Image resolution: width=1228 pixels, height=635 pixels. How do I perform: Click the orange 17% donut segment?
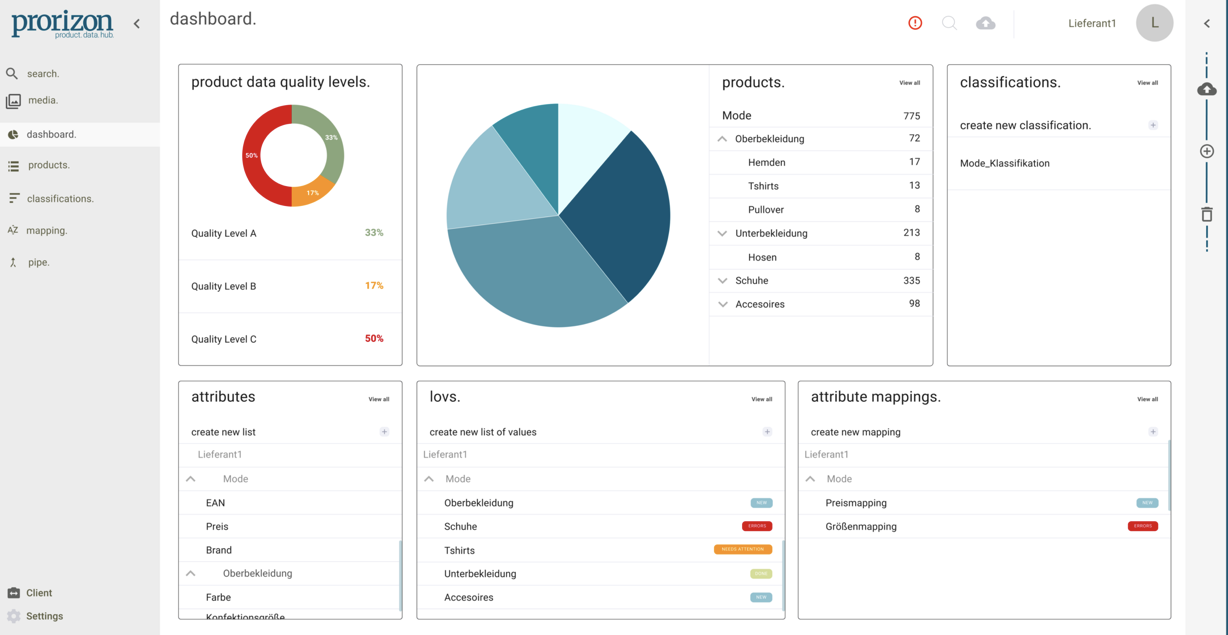coord(312,193)
